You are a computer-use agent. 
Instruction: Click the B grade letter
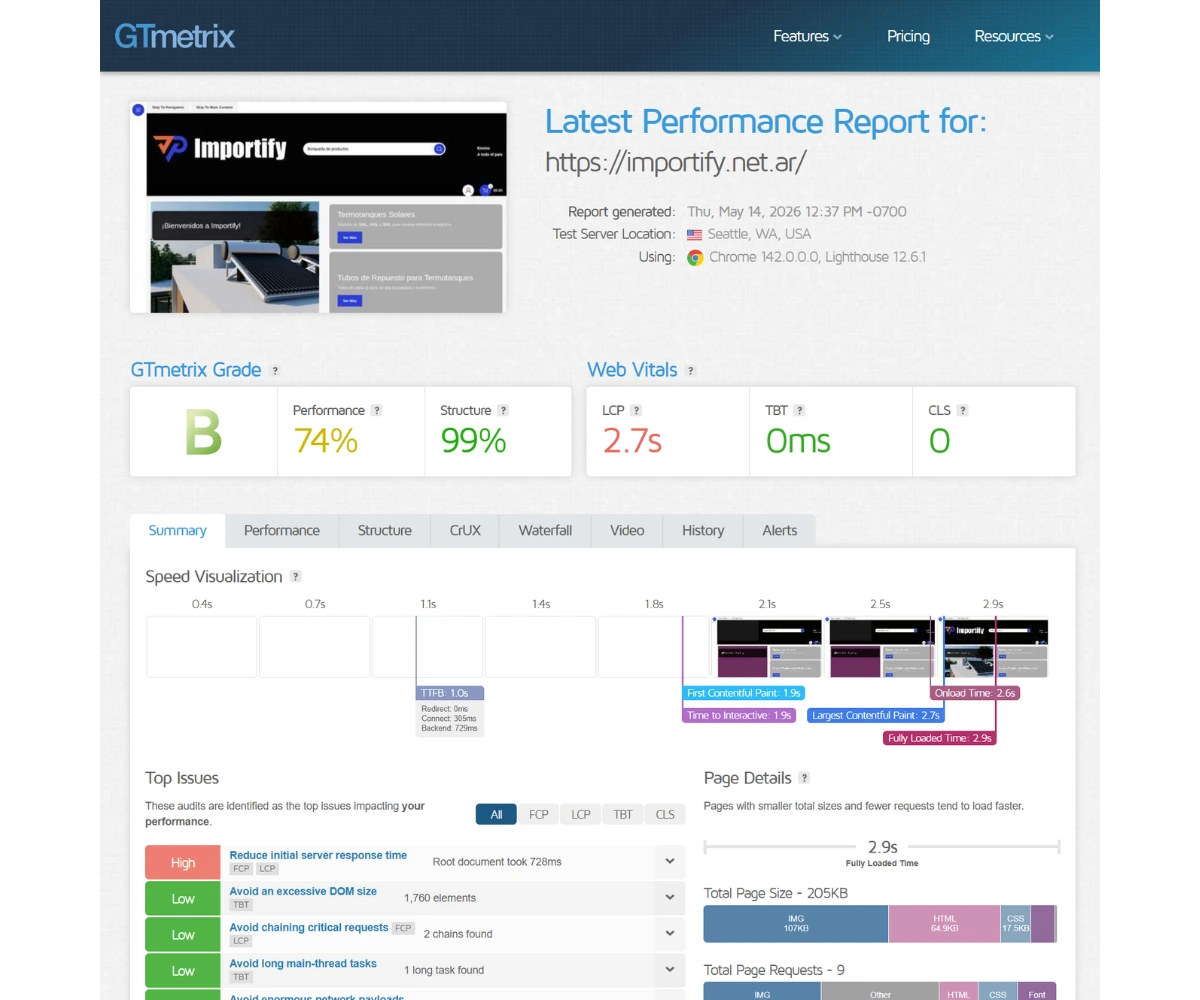(203, 433)
